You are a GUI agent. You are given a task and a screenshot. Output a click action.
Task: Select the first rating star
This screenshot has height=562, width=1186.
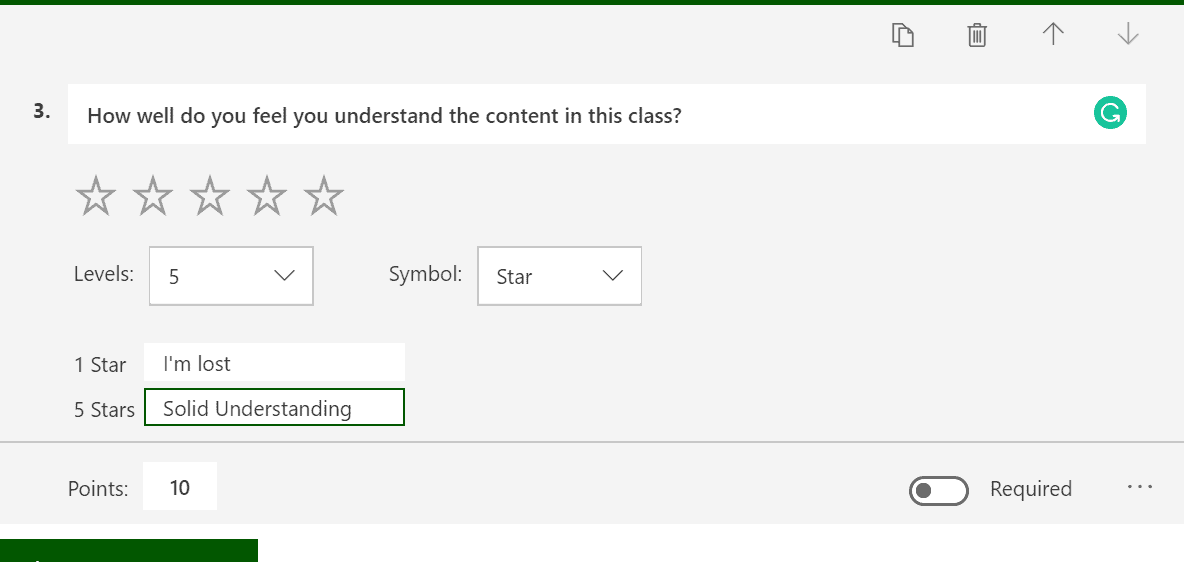(x=96, y=195)
